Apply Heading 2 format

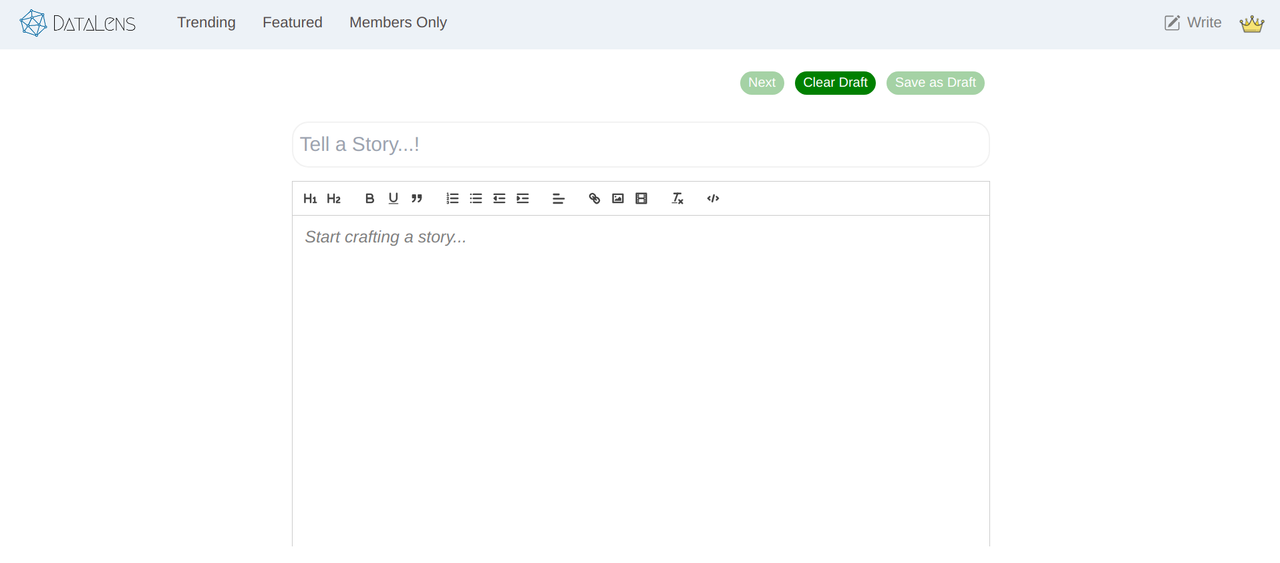pos(334,198)
